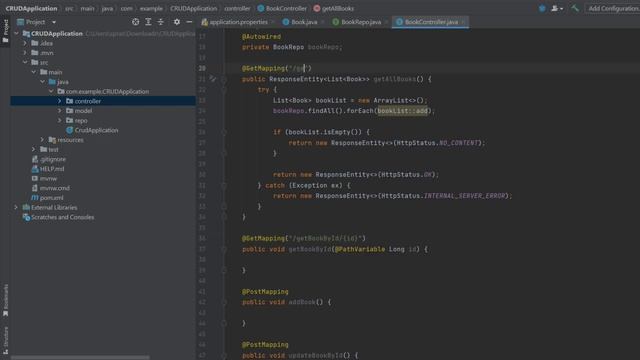Open the mvnw.cmd file
The width and height of the screenshot is (640, 360).
tap(54, 188)
